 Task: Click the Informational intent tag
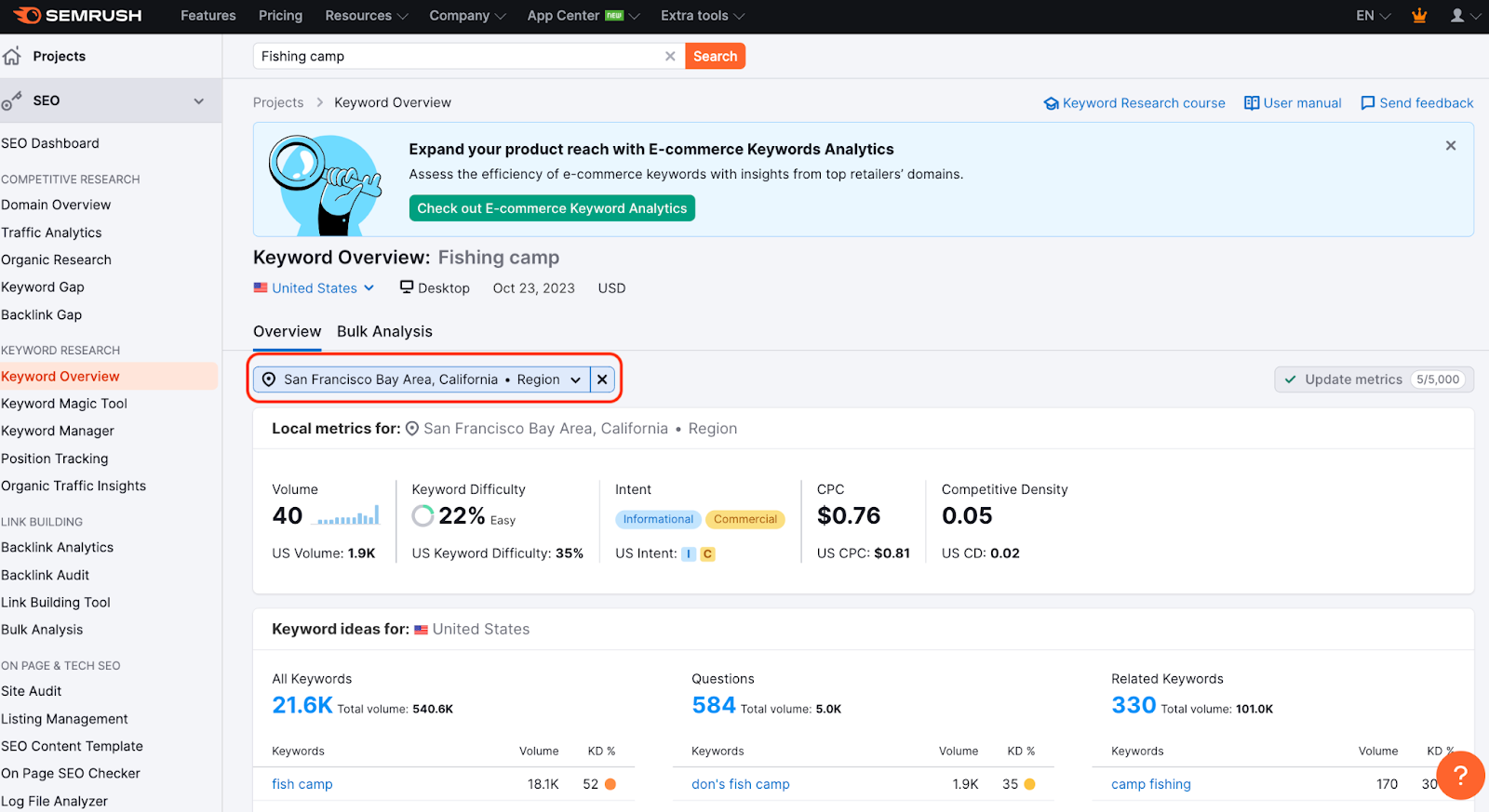point(658,519)
